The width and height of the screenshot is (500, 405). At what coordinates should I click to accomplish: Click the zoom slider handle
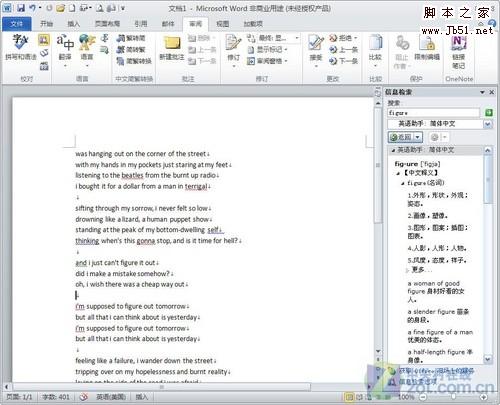coord(453,397)
